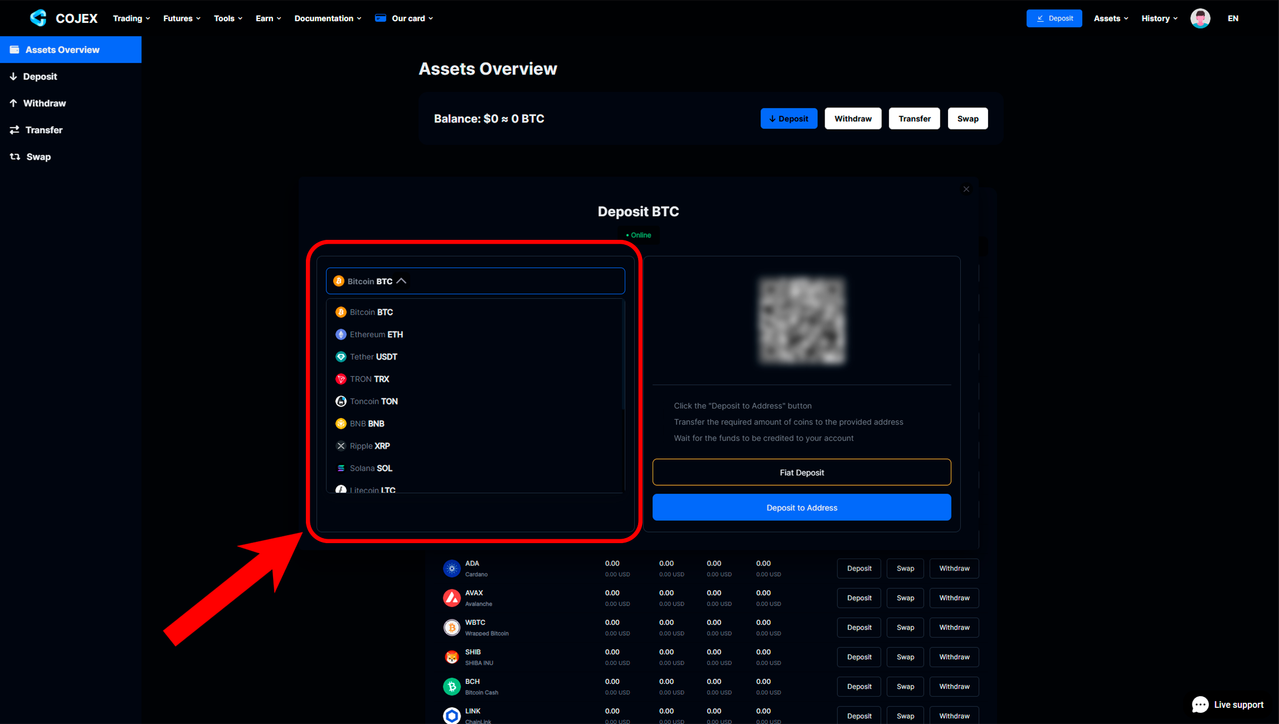The image size is (1279, 724).
Task: Choose Tether USDT from coin list
Action: tap(476, 357)
